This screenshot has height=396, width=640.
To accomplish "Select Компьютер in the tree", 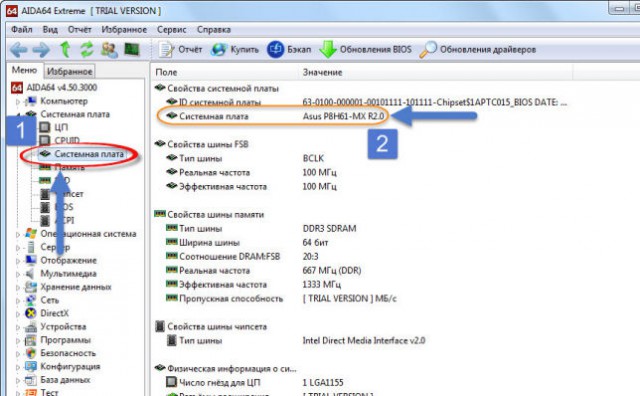I will [x=64, y=101].
